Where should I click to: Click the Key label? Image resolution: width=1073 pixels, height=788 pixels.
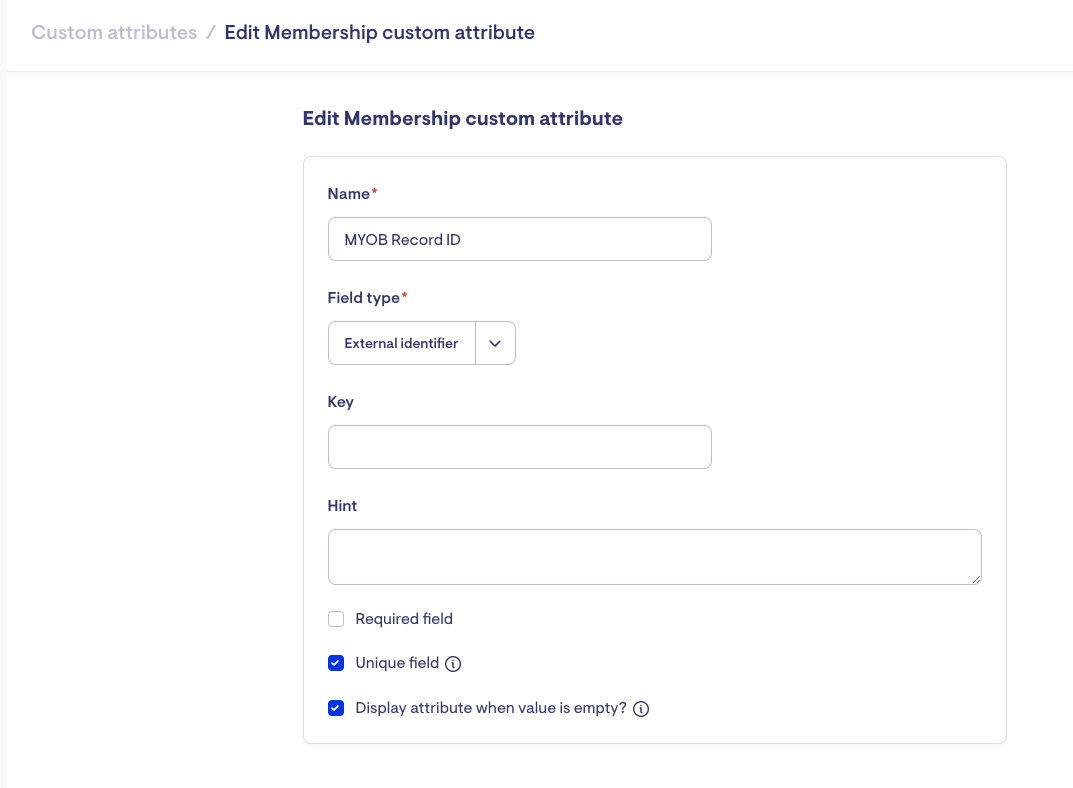click(341, 402)
